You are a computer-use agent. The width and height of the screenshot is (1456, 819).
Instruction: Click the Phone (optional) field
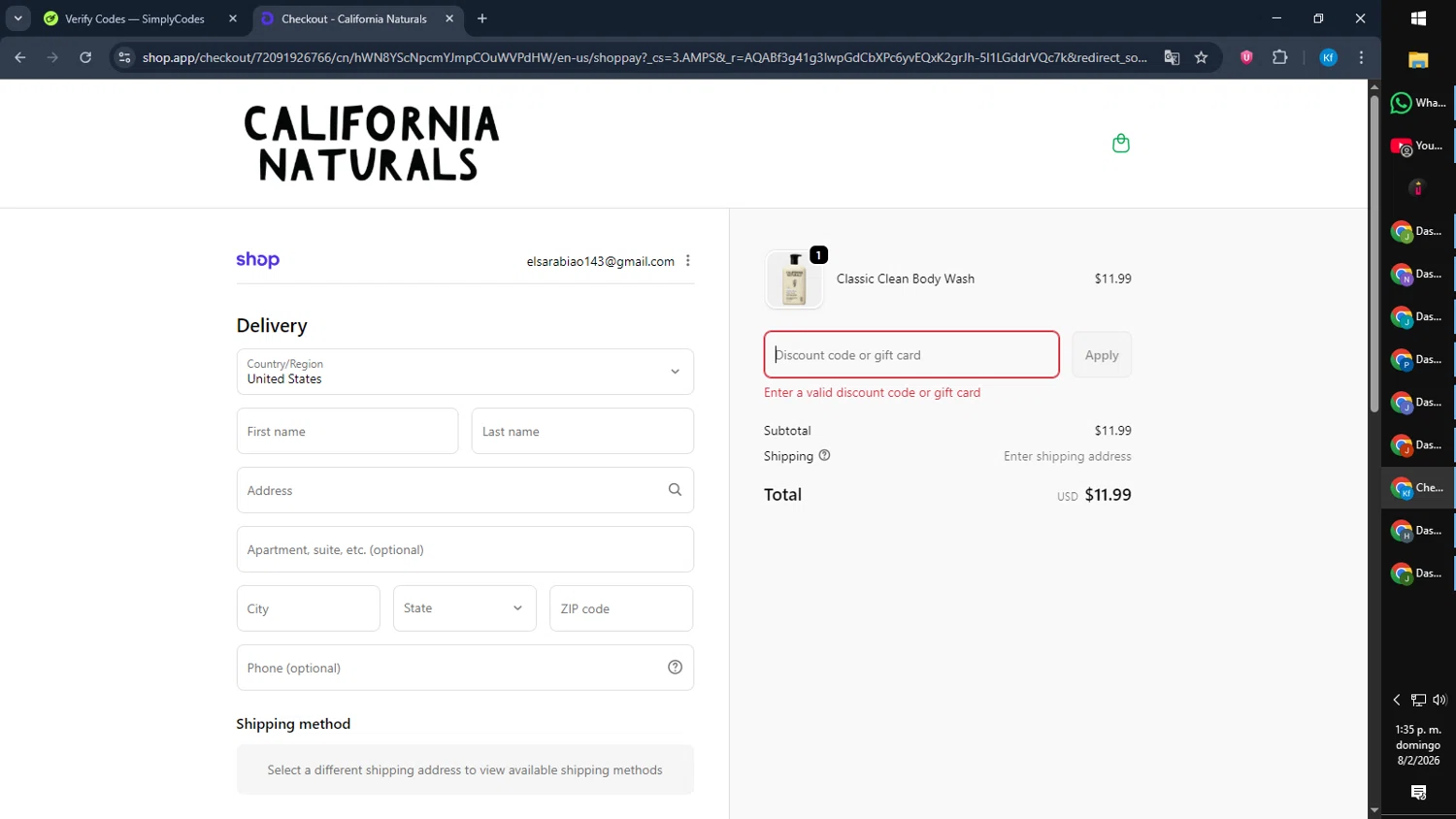tap(465, 668)
